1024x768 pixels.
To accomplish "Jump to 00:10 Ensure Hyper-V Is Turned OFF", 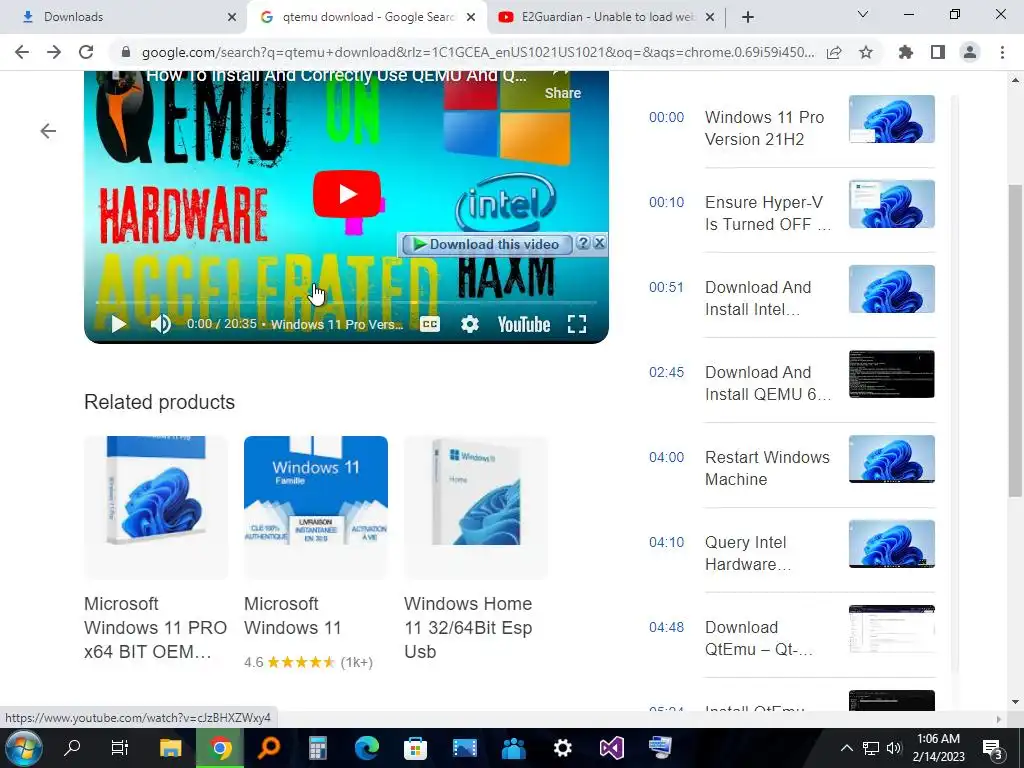I will pos(791,213).
